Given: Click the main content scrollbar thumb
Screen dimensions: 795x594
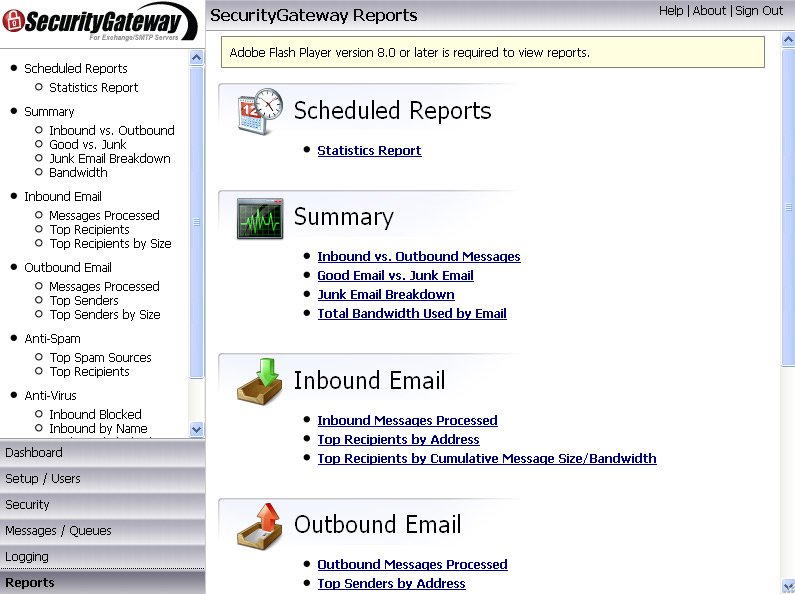Looking at the screenshot, I should point(788,207).
